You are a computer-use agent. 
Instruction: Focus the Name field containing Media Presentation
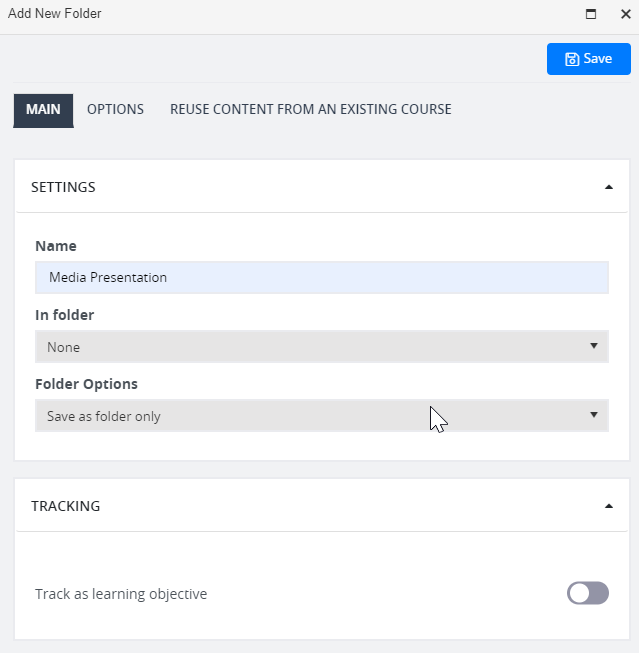[x=322, y=277]
